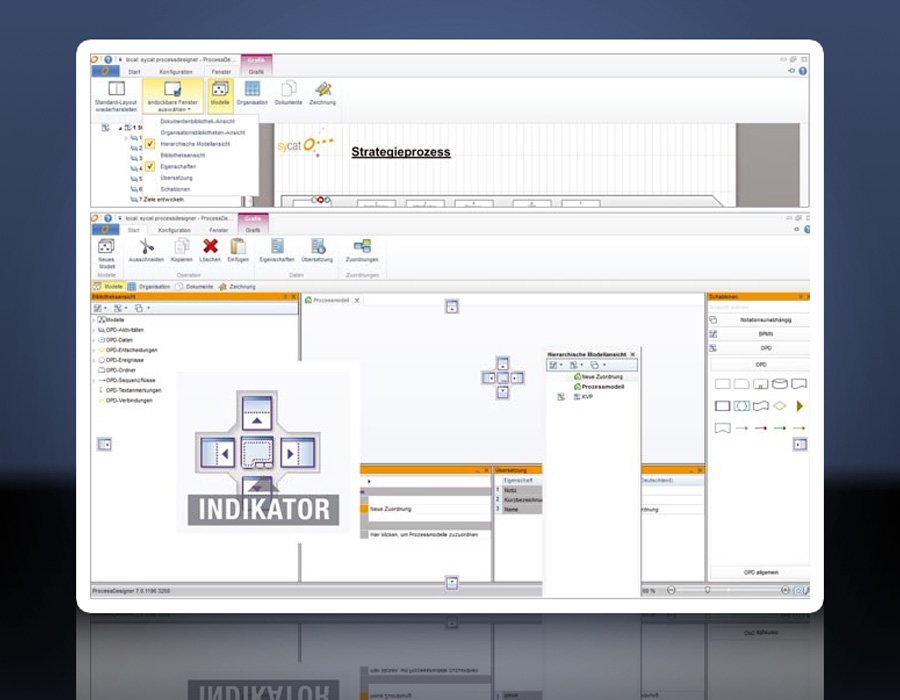Open the andockbare Fenster auswählen dropdown

coord(172,96)
